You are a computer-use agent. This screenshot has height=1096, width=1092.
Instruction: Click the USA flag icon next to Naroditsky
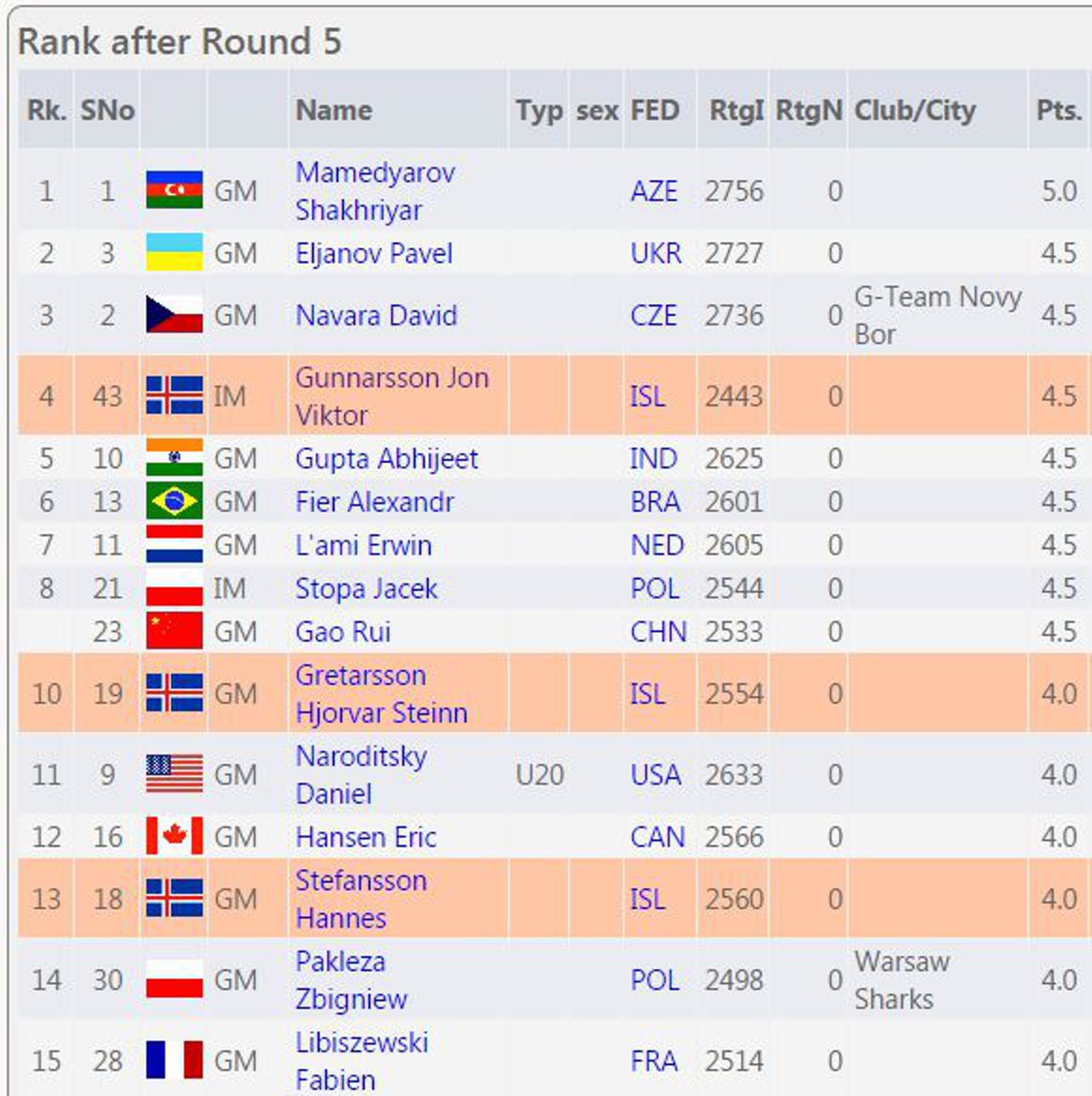[174, 775]
